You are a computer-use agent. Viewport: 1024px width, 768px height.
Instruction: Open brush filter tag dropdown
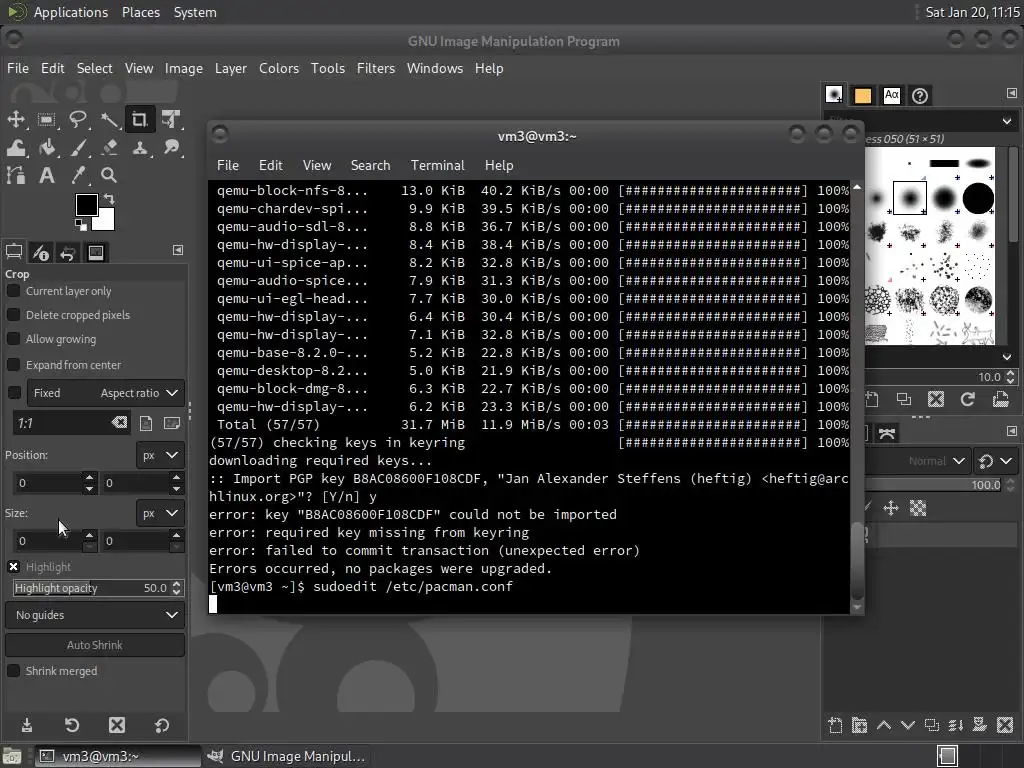tap(1007, 121)
